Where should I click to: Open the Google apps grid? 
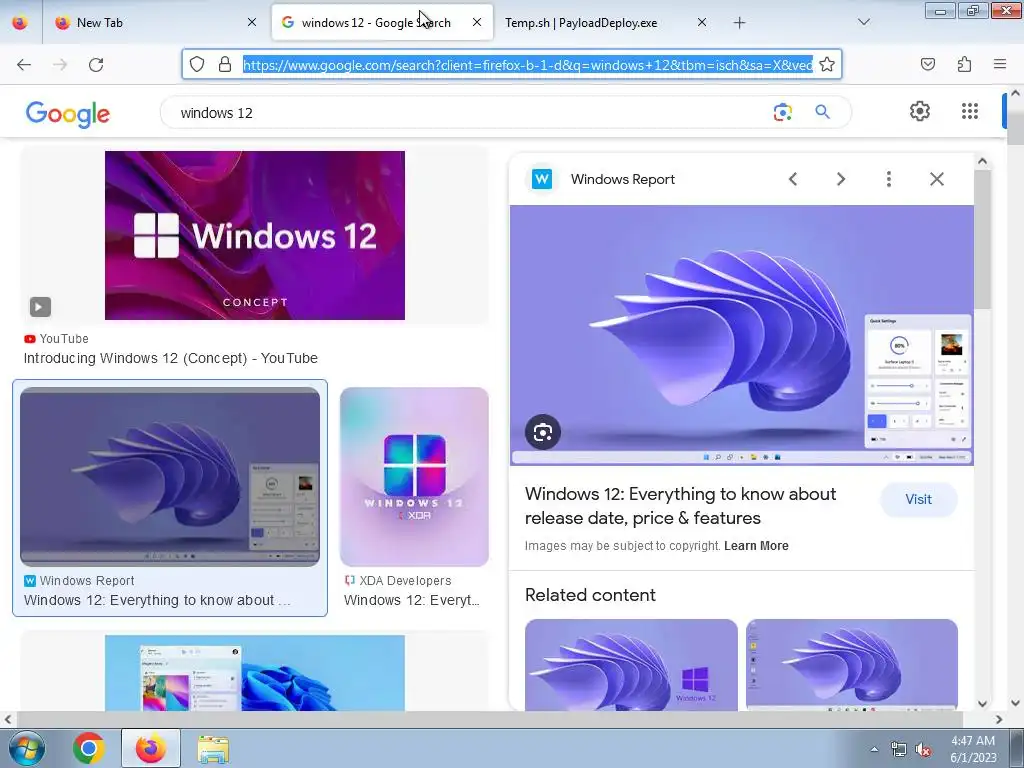pos(970,111)
